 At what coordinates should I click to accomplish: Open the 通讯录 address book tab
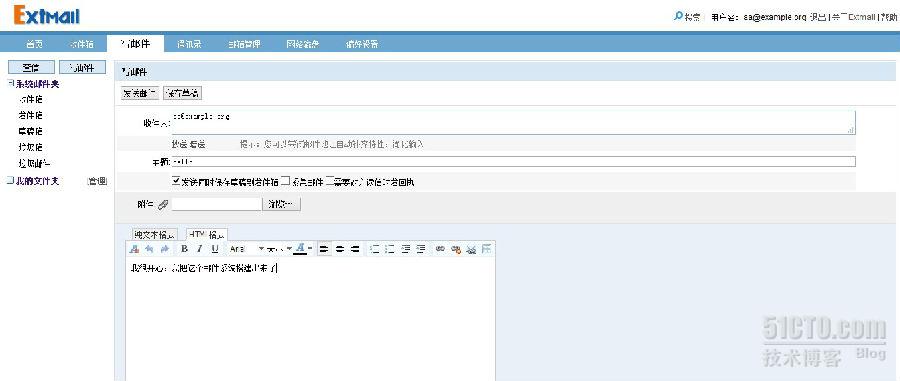pos(189,44)
